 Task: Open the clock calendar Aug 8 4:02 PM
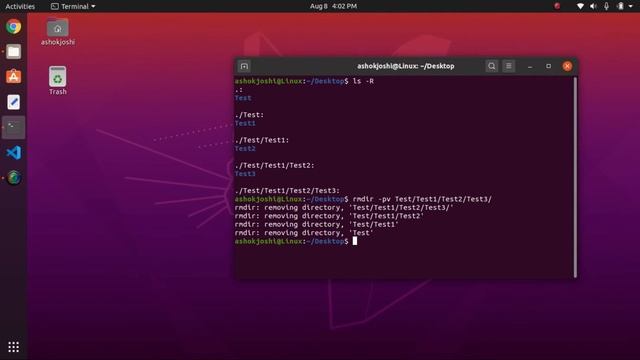click(333, 6)
